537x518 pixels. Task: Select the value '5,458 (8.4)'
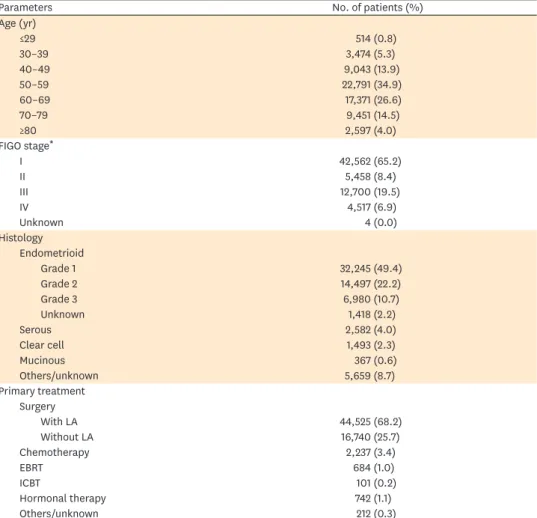(x=370, y=177)
